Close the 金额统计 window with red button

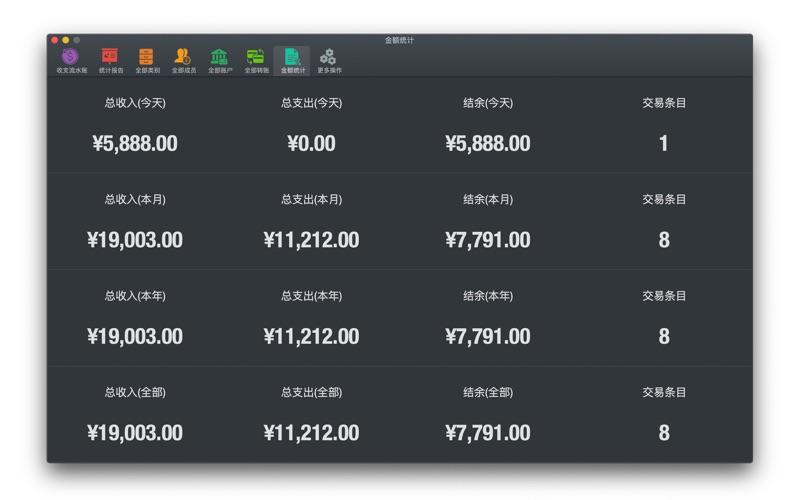(55, 40)
